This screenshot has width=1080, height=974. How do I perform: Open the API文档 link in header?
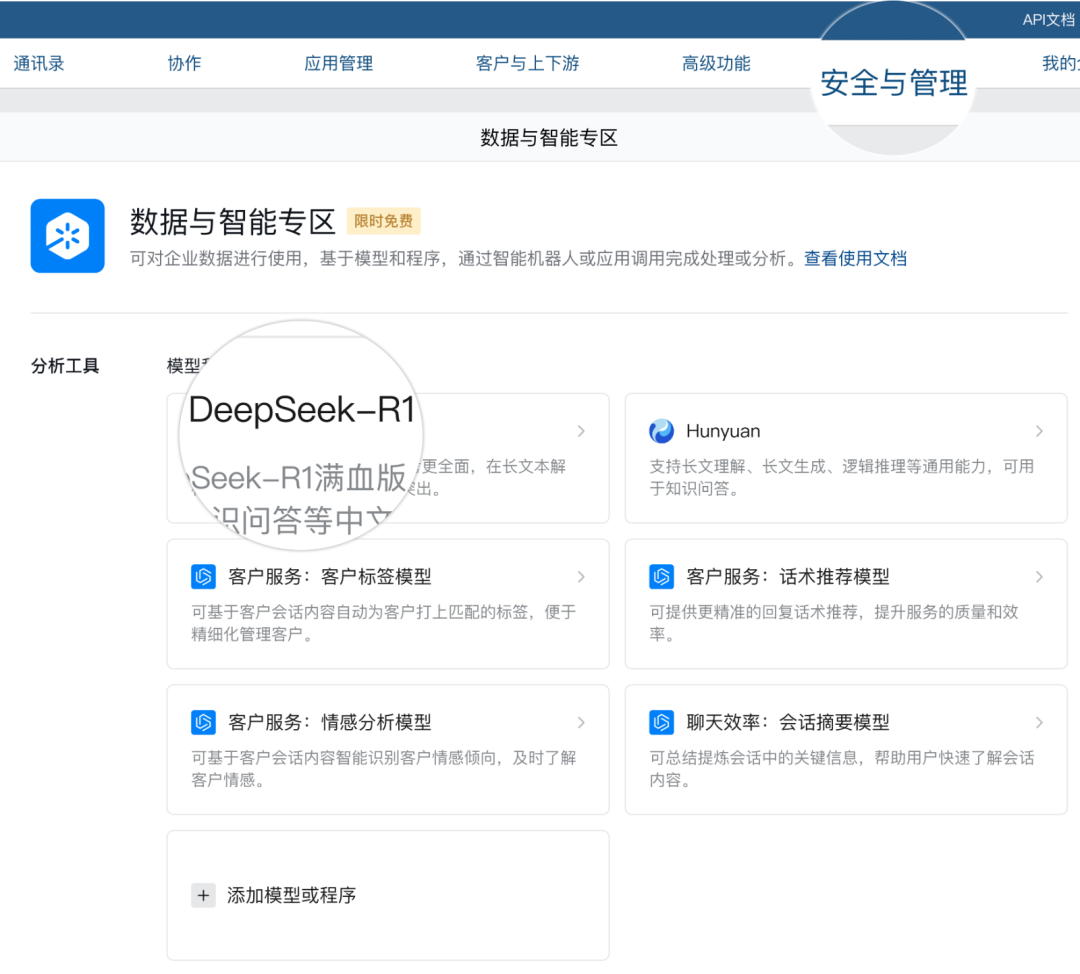(1048, 20)
